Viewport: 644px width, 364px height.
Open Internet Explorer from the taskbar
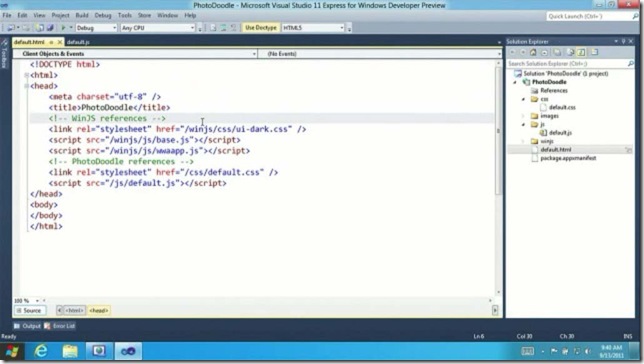(40, 351)
